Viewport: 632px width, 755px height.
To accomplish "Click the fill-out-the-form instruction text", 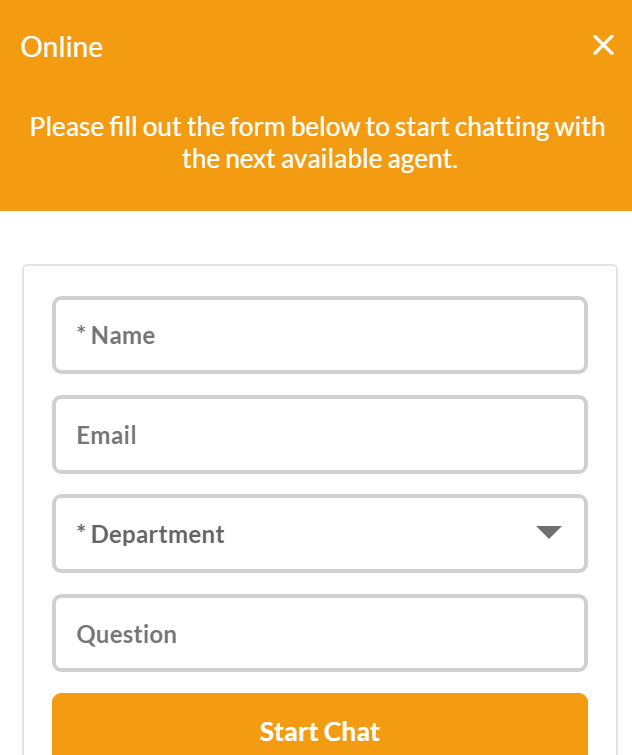I will 317,143.
